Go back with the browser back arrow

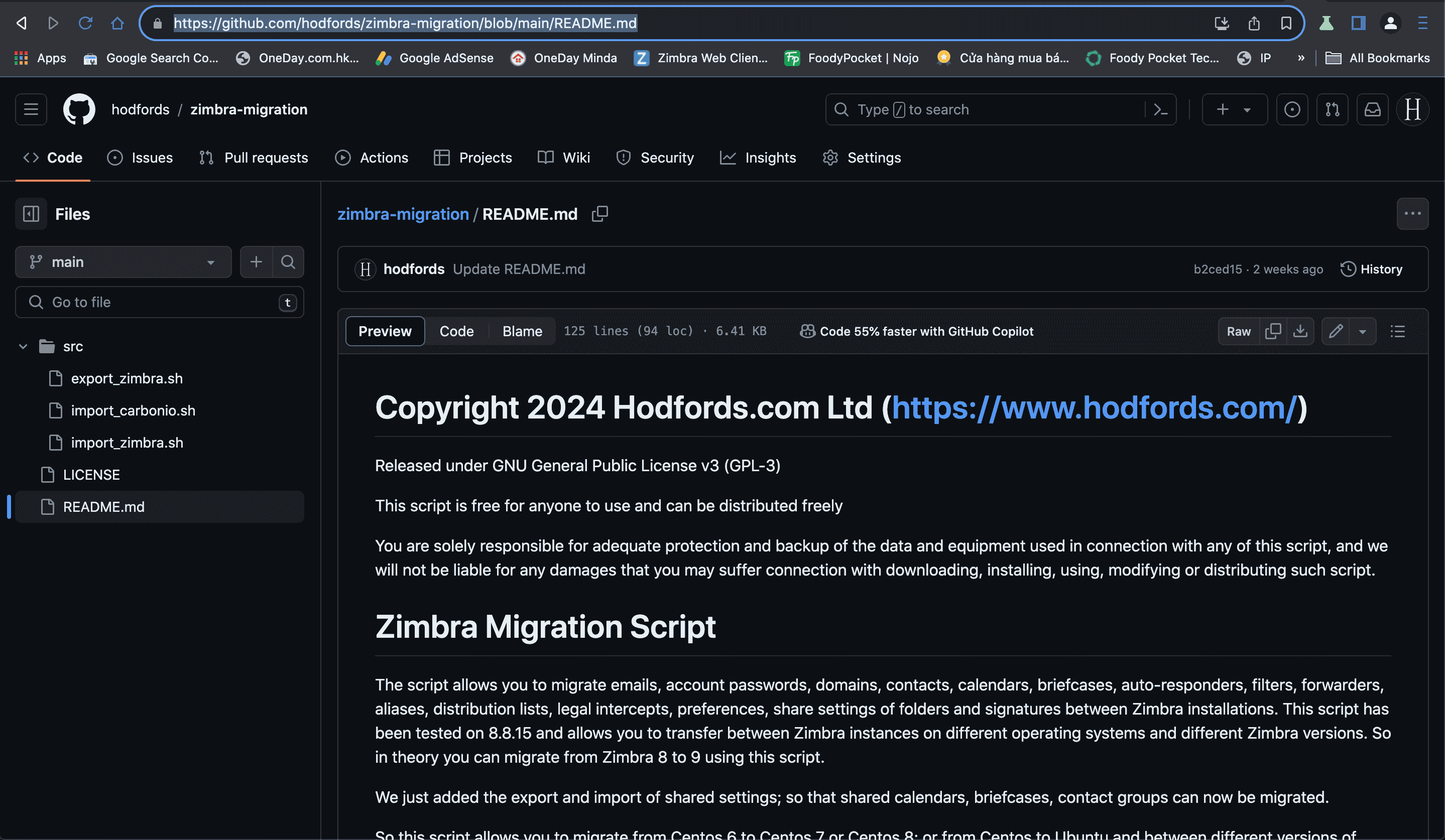coord(21,23)
